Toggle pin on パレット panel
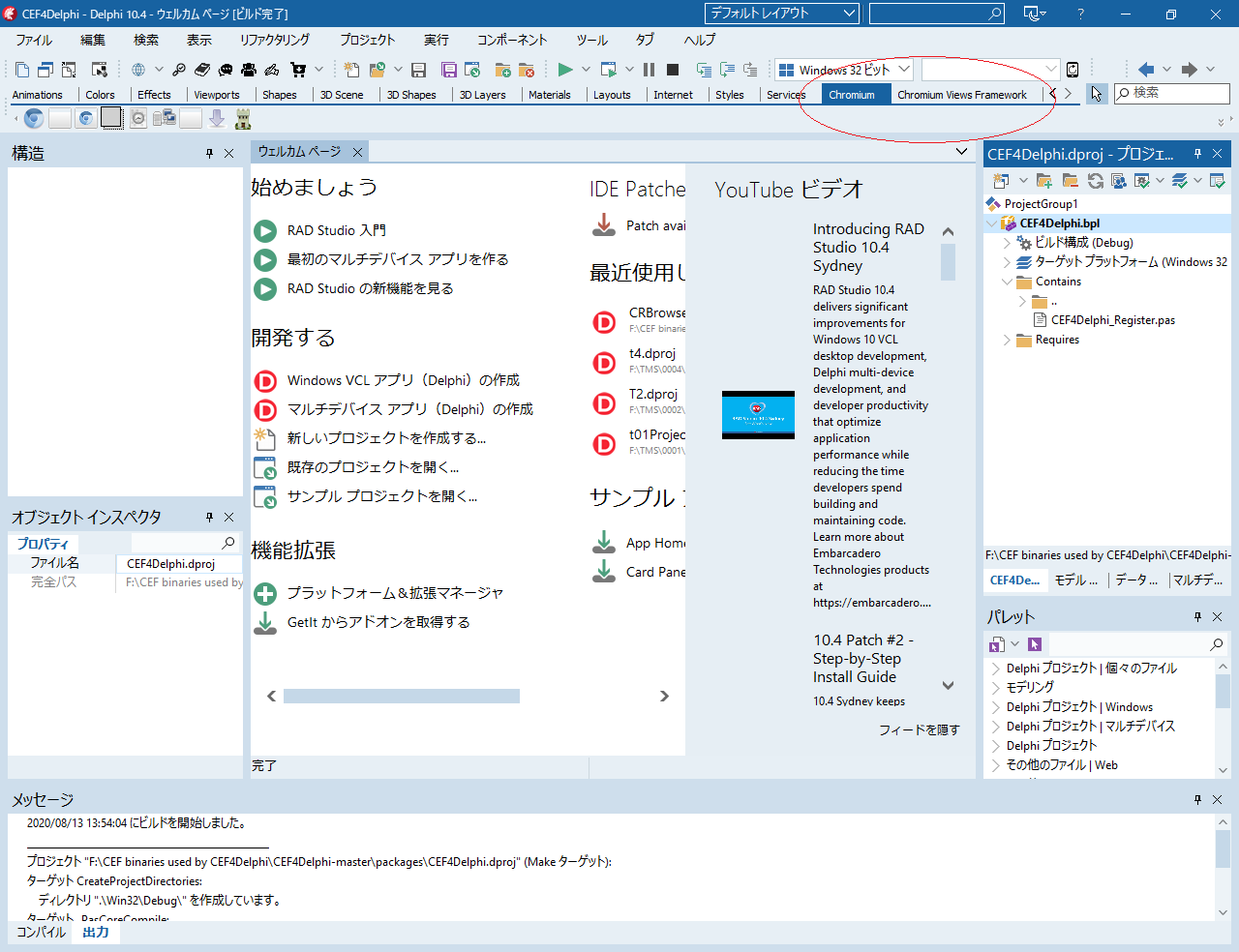This screenshot has height=952, width=1239. pyautogui.click(x=1197, y=617)
